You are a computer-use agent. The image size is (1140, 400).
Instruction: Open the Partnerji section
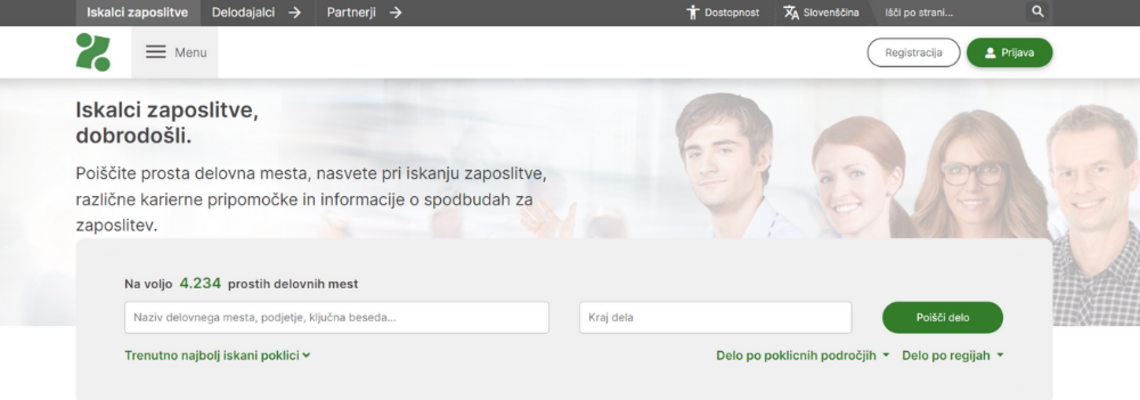pyautogui.click(x=351, y=12)
